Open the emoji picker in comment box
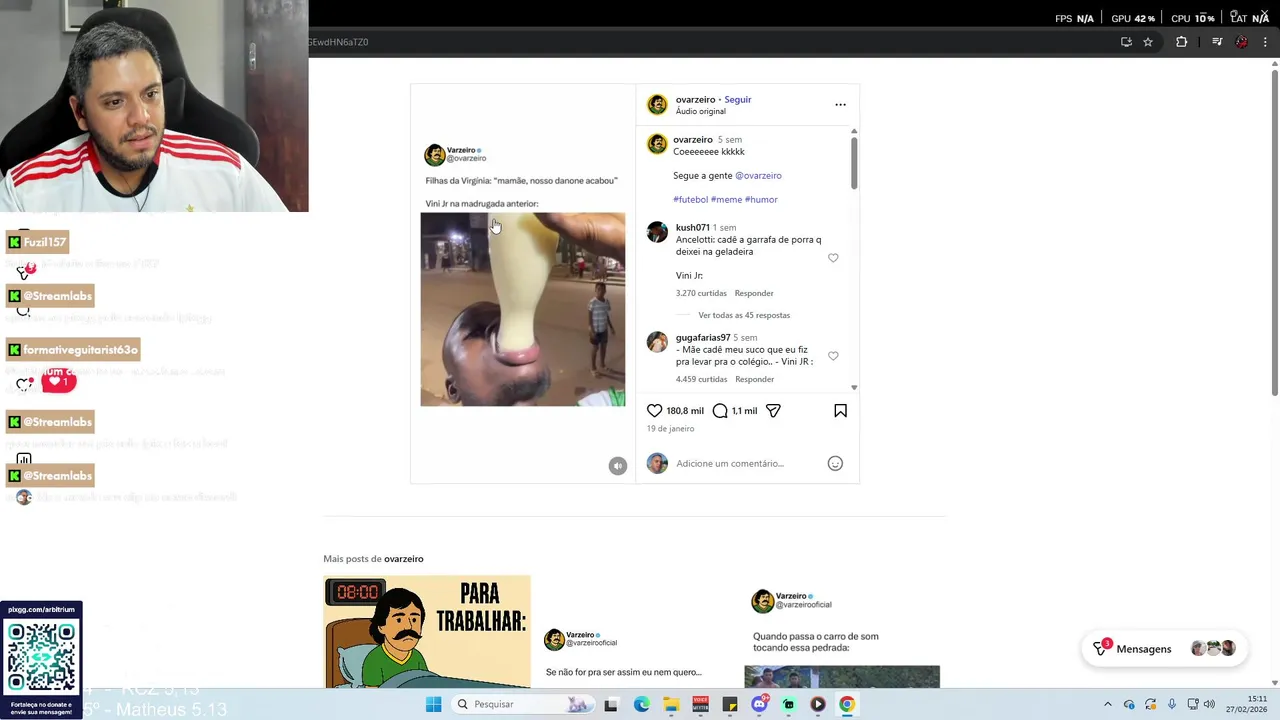The width and height of the screenshot is (1280, 720). (835, 463)
